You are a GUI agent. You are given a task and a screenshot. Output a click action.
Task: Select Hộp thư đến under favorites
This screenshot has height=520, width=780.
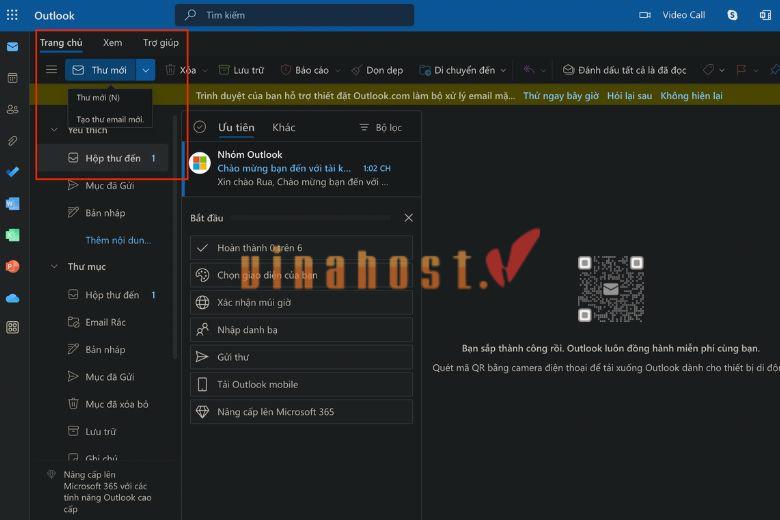pyautogui.click(x=103, y=158)
